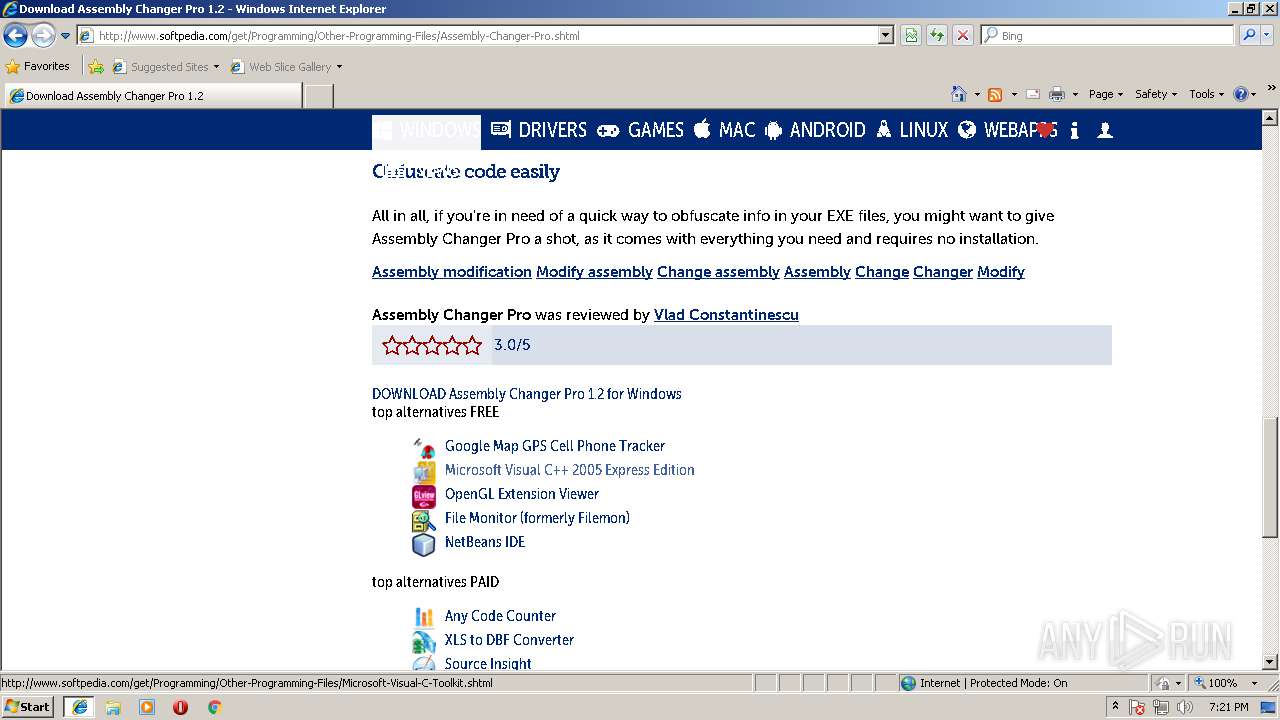Click DOWNLOAD Assembly Changer Pro 1.2 link
Image resolution: width=1280 pixels, height=720 pixels.
pyautogui.click(x=527, y=394)
